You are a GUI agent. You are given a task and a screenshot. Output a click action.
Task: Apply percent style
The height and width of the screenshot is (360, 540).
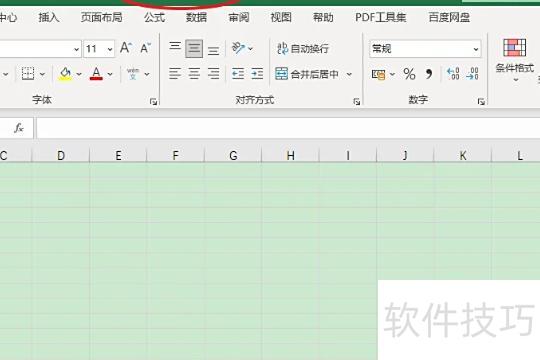click(409, 74)
